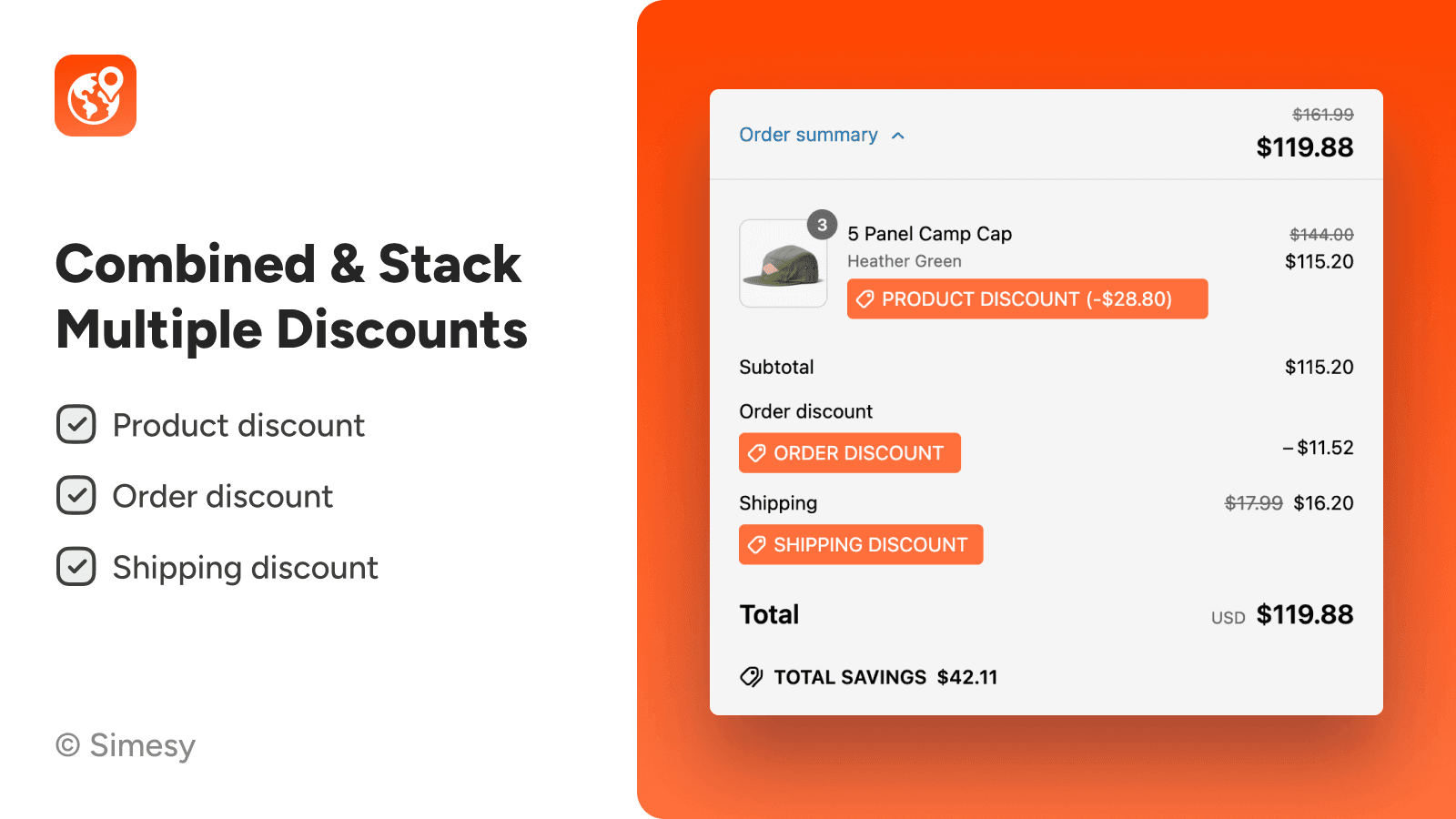1456x819 pixels.
Task: Collapse the order summary chevron
Action: pyautogui.click(x=898, y=136)
